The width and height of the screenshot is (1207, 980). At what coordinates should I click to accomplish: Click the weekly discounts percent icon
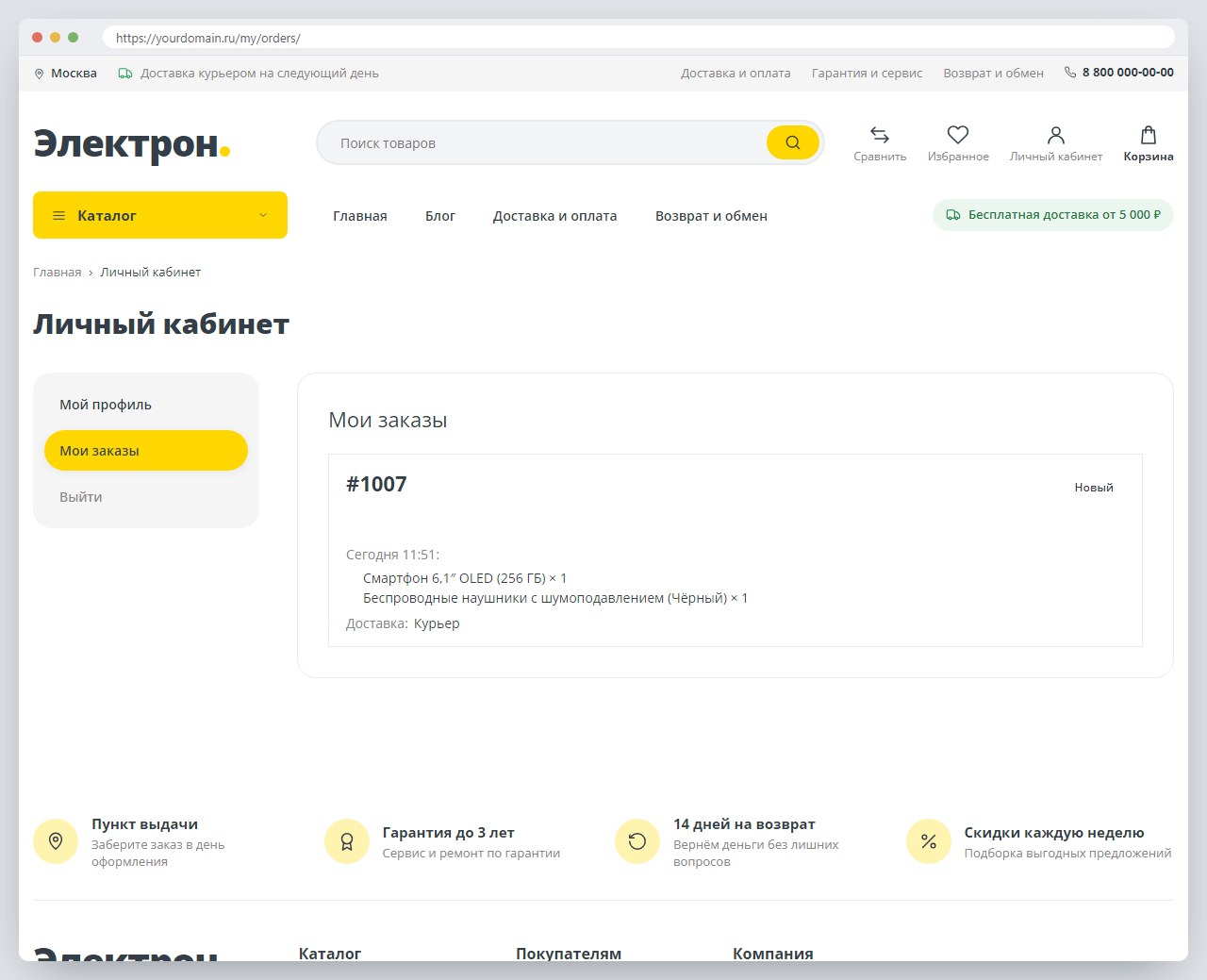coord(929,841)
